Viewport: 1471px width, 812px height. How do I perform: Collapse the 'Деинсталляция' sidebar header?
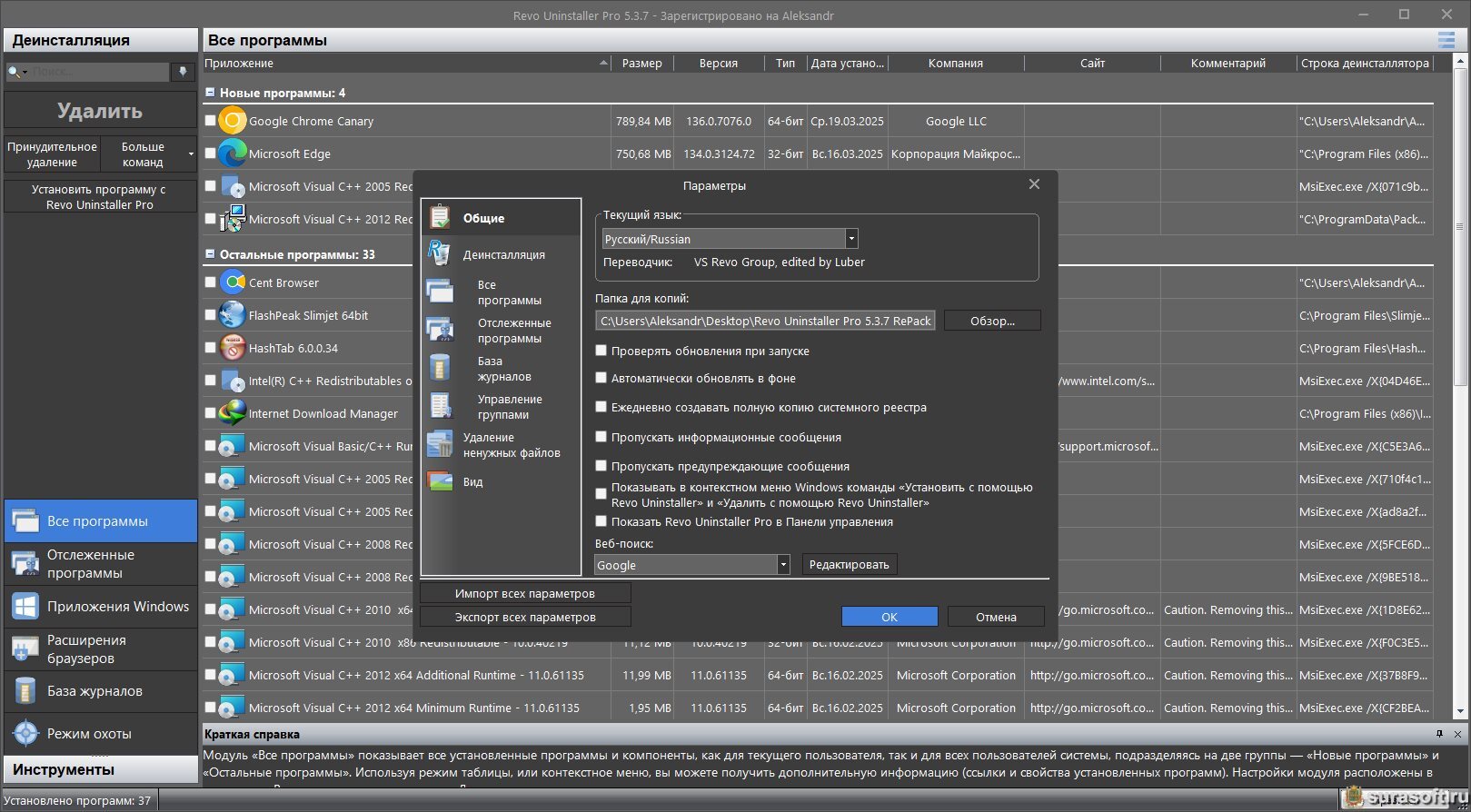(x=100, y=40)
